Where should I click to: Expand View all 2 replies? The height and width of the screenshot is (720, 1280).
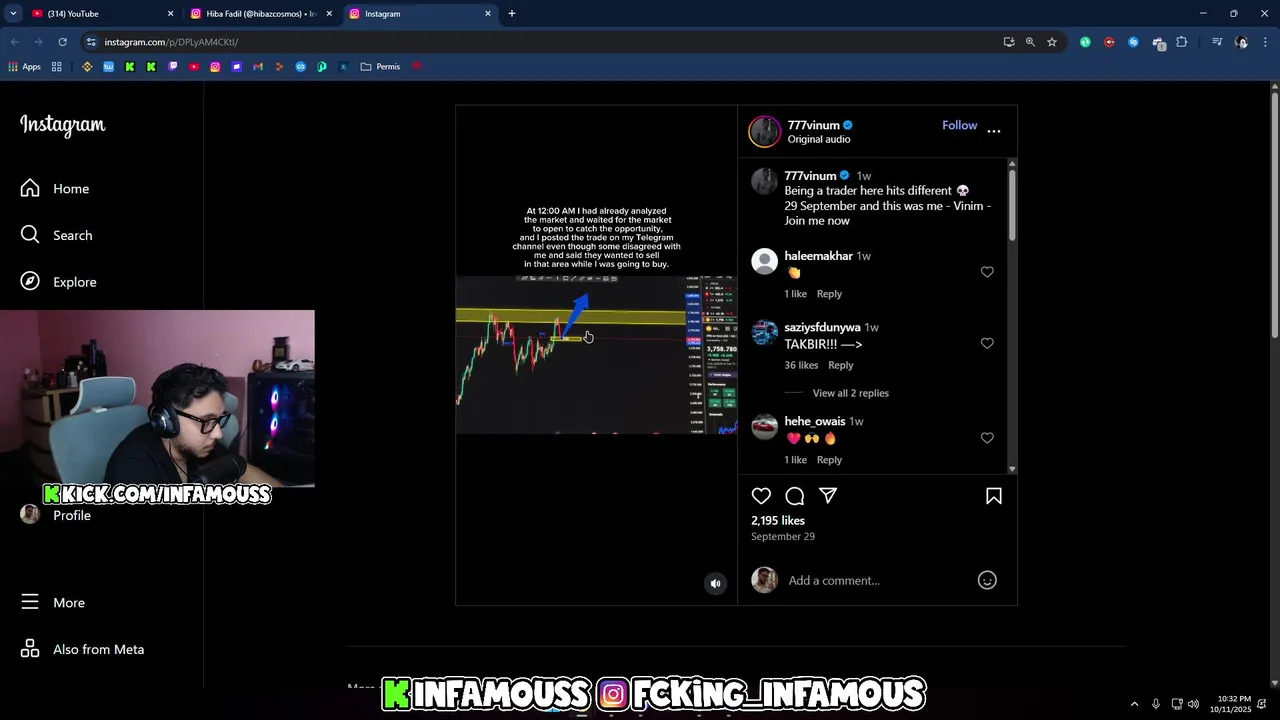[850, 393]
